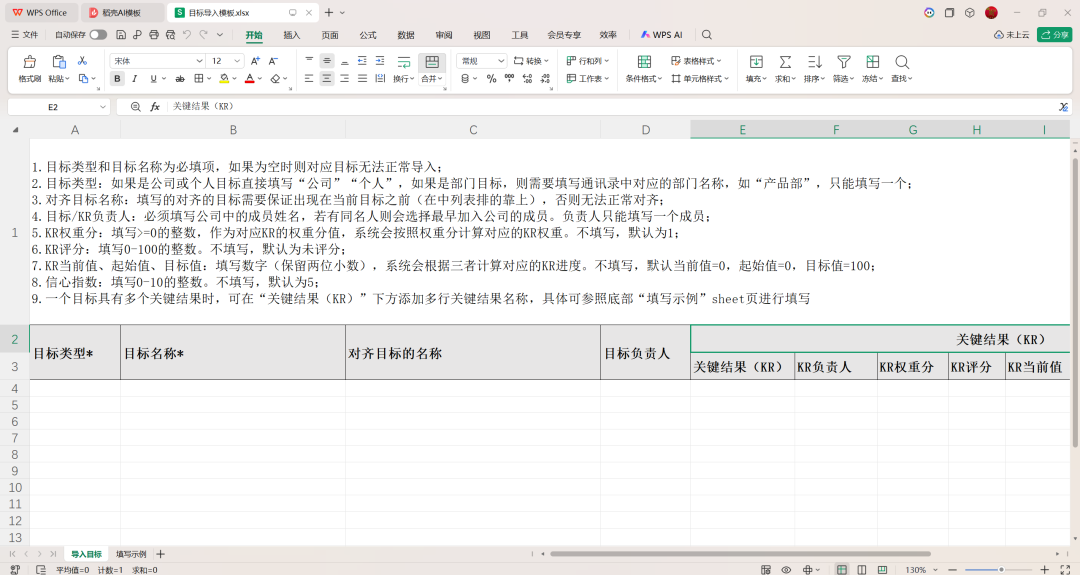Click the Undo arrow icon
The width and height of the screenshot is (1080, 575).
point(187,34)
